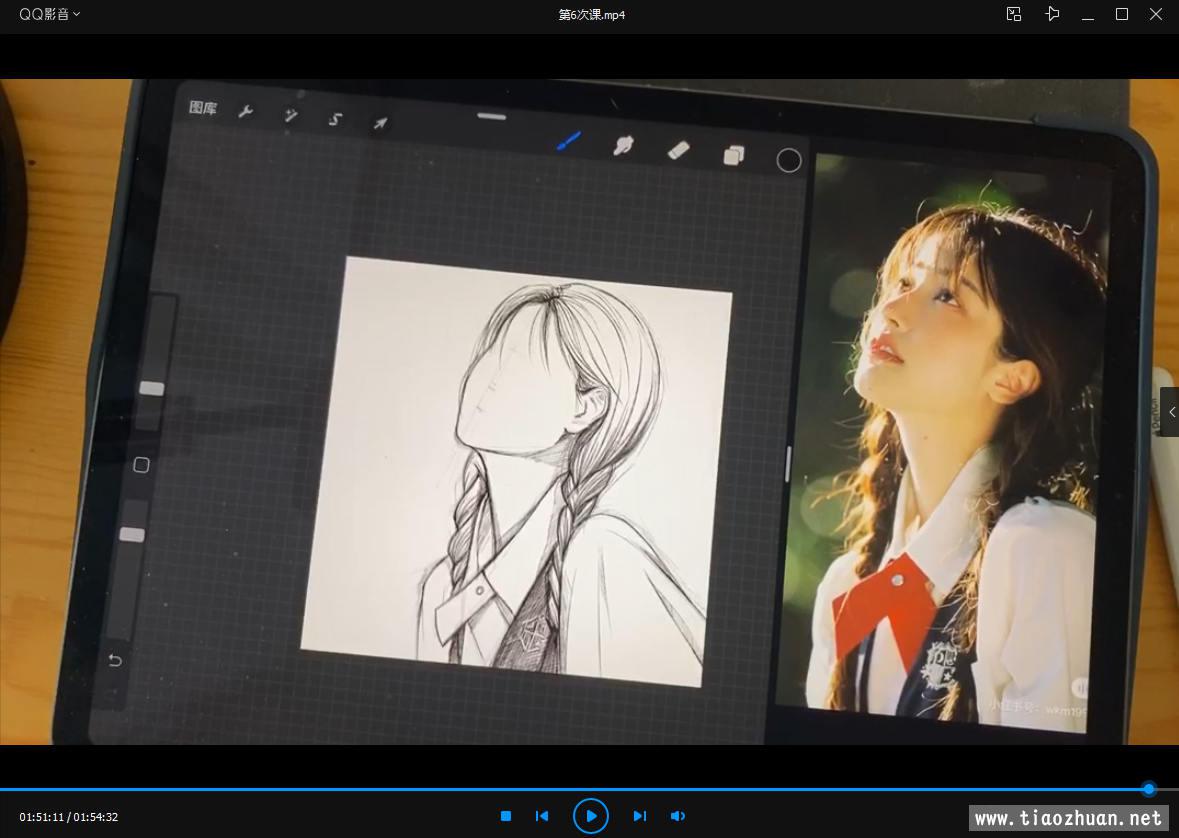Open the 图库 gallery in Procreate
This screenshot has width=1179, height=838.
coord(203,108)
